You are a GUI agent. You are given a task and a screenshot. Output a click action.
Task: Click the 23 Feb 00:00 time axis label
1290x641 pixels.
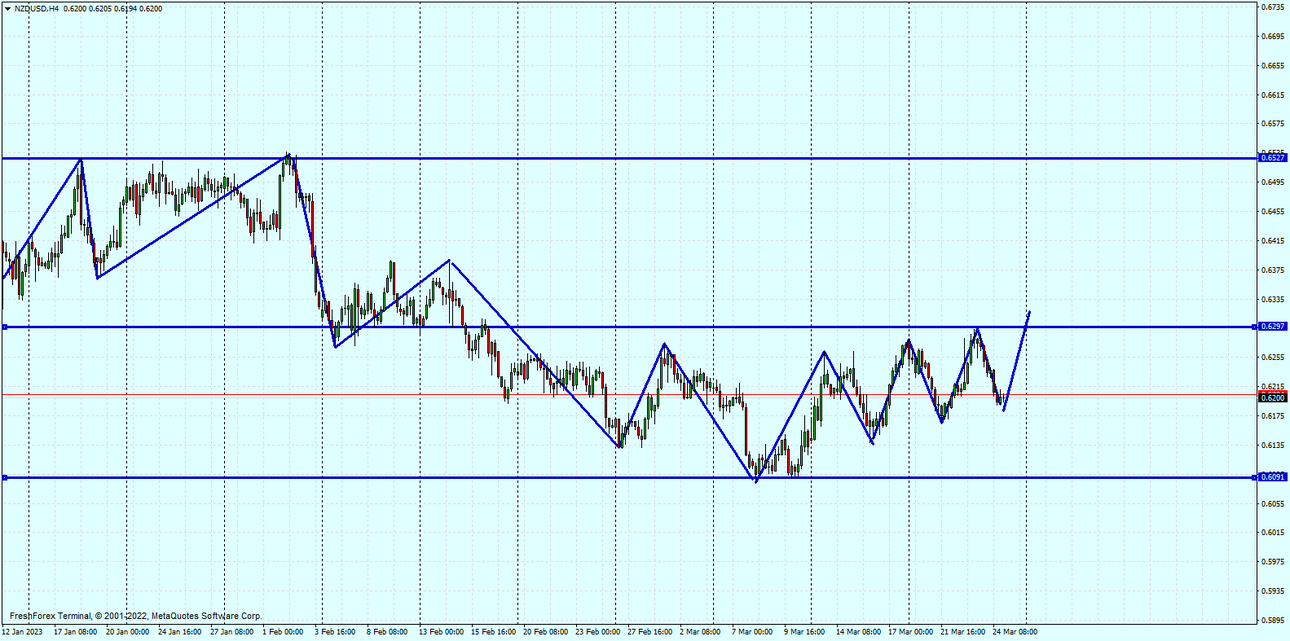click(x=598, y=632)
